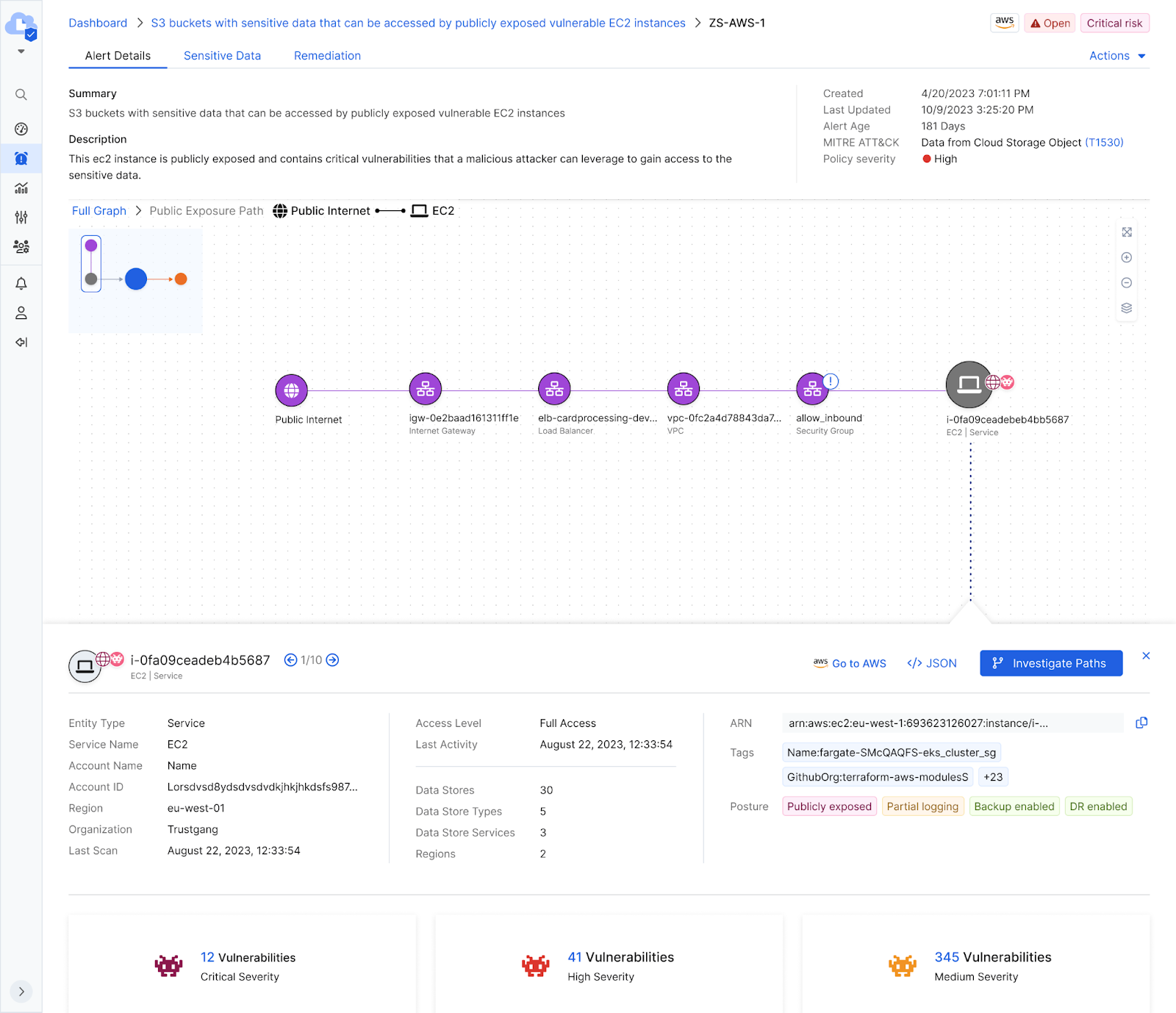The height and width of the screenshot is (1013, 1176).
Task: Open the alerts alarm icon in sidebar
Action: (21, 159)
